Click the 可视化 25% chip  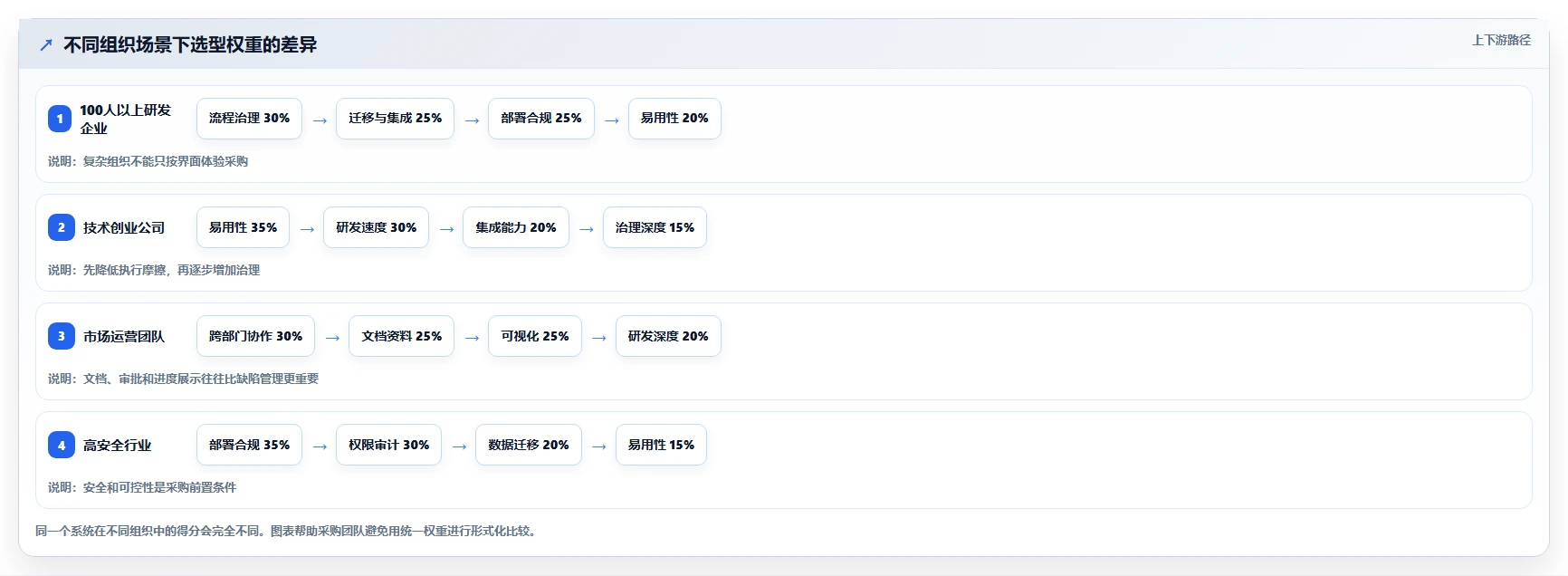pyautogui.click(x=535, y=336)
